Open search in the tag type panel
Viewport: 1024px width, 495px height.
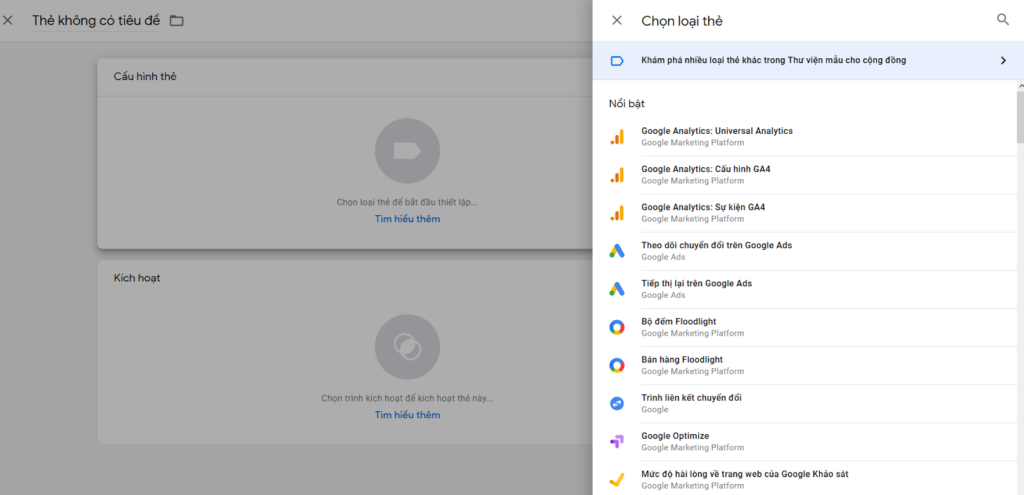pyautogui.click(x=1003, y=20)
